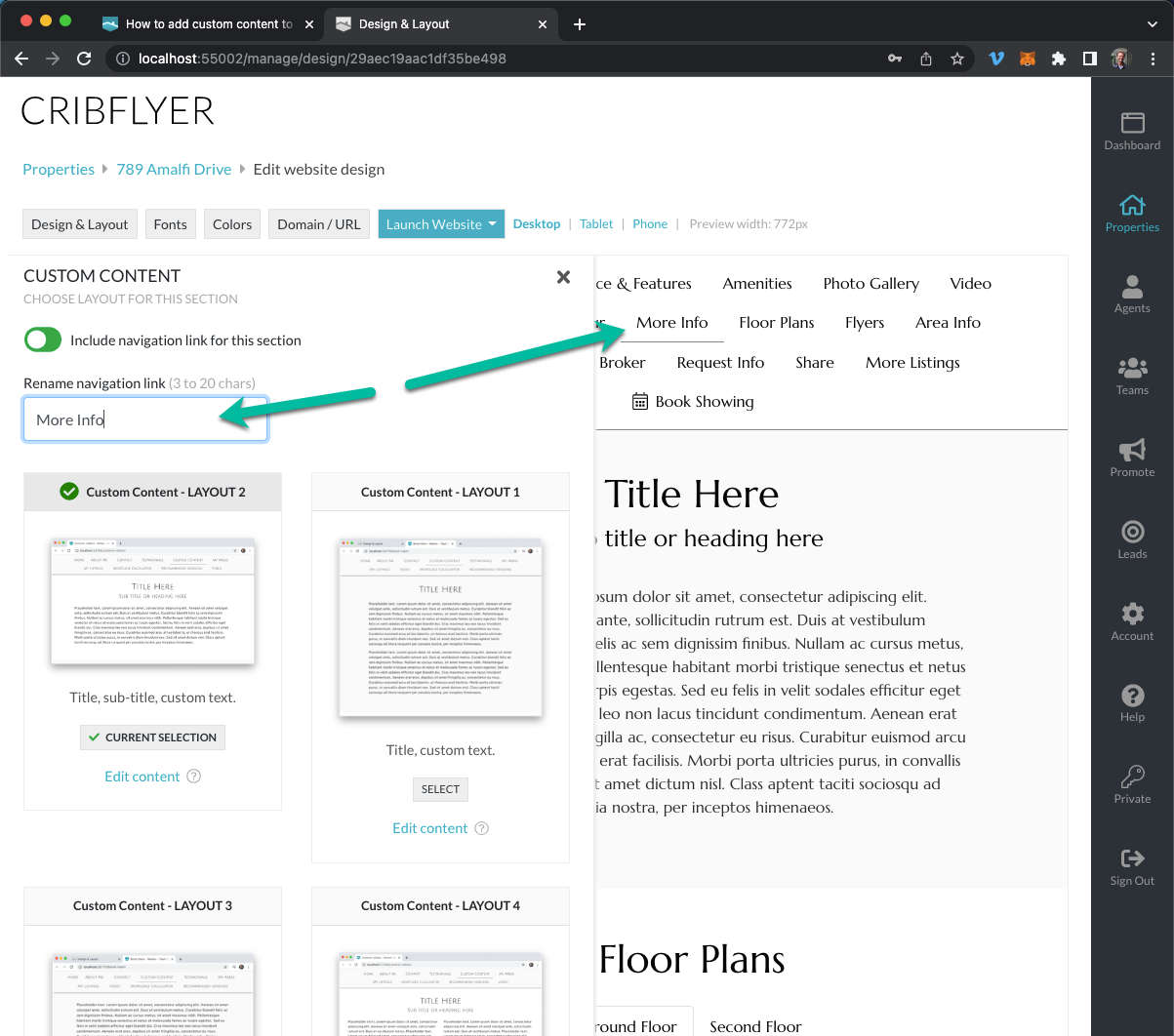Open Floor Plans in preview navigation
Image resolution: width=1174 pixels, height=1036 pixels.
point(777,323)
